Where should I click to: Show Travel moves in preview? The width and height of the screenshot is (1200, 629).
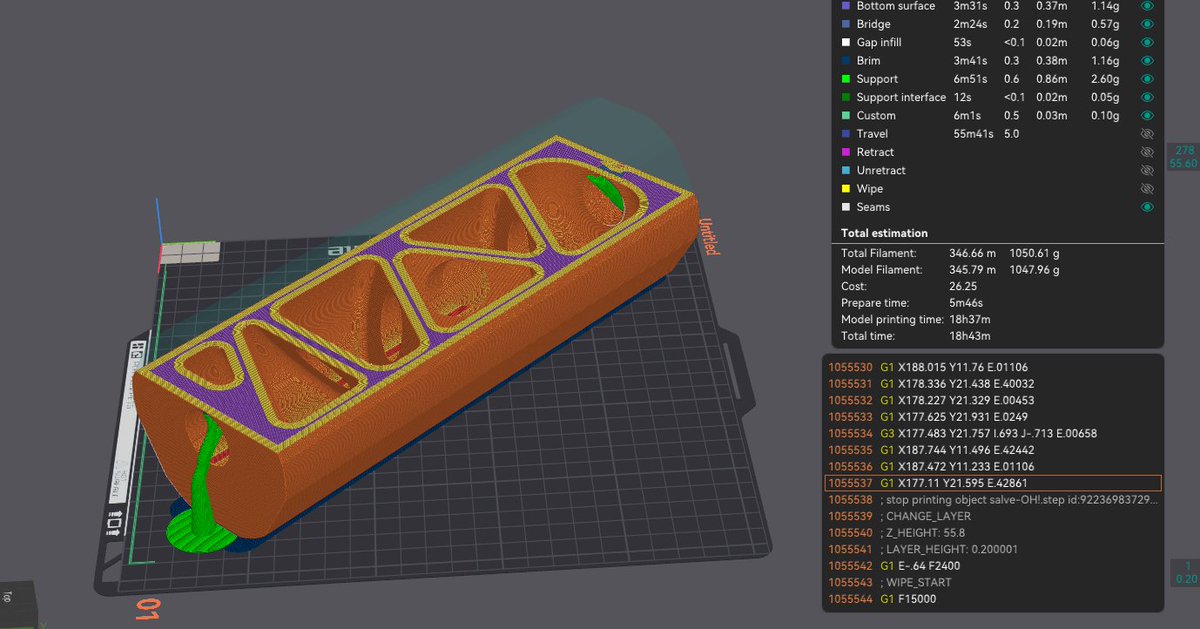(1147, 134)
